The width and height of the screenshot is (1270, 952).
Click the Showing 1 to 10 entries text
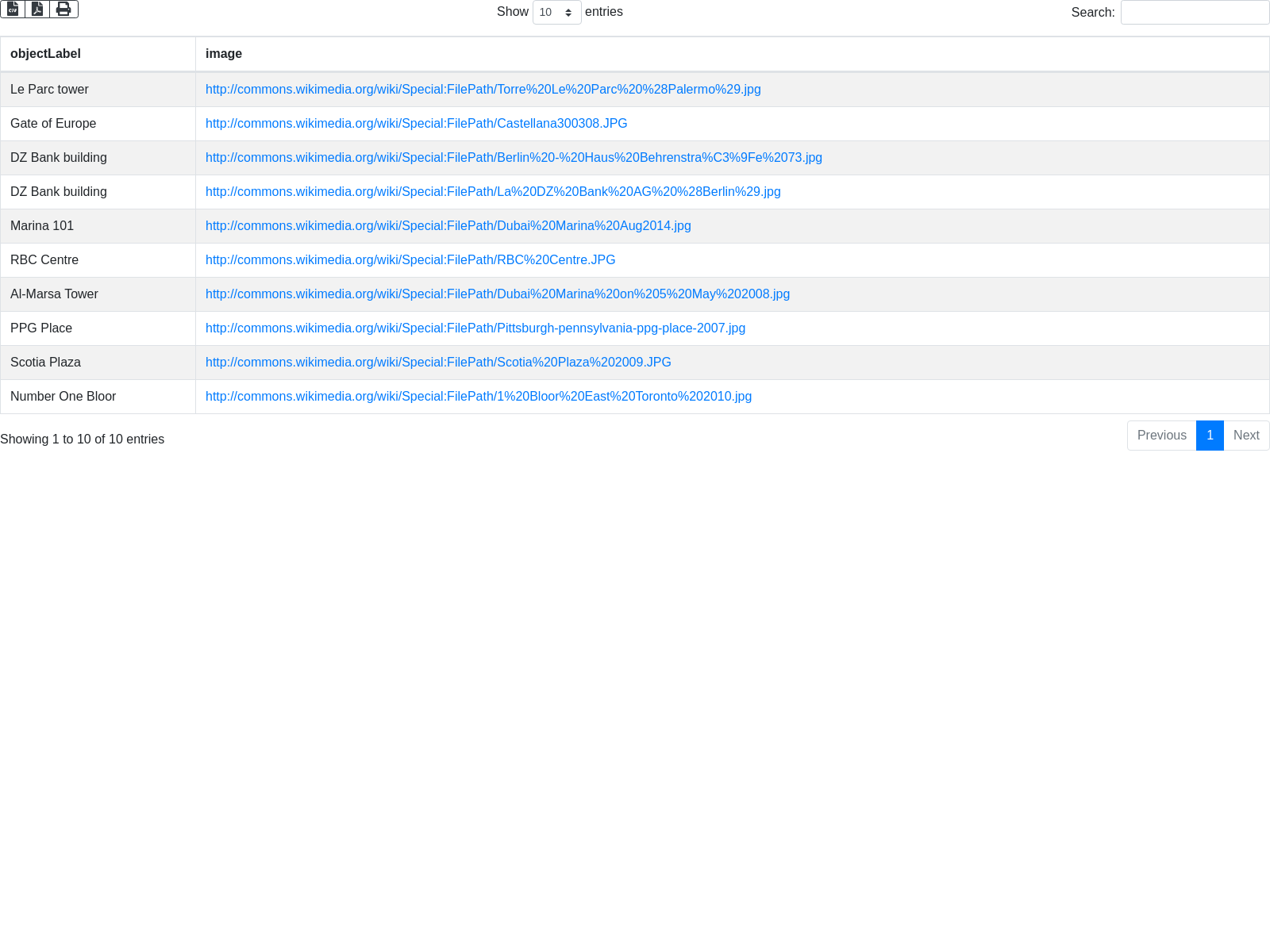point(83,440)
